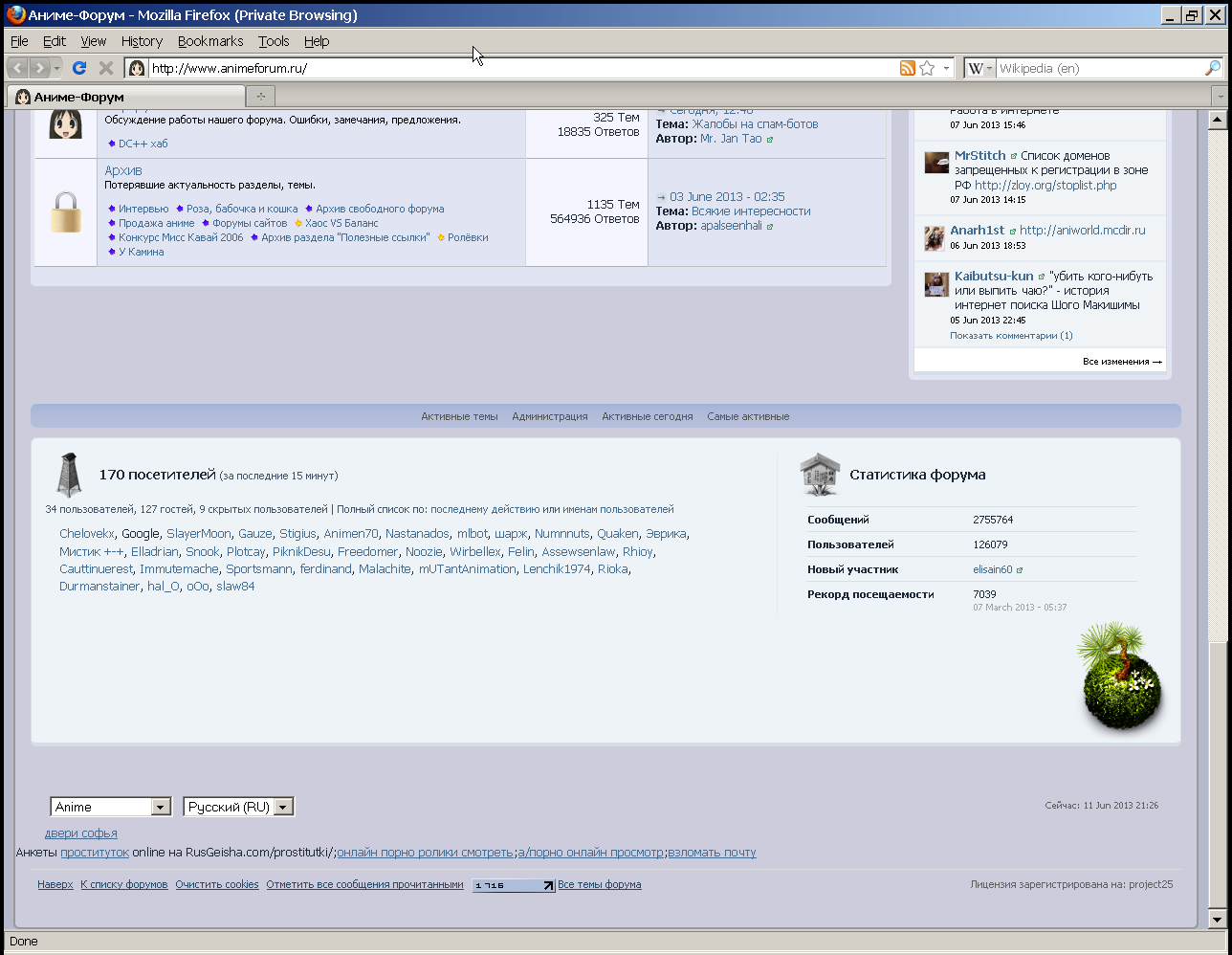Open user SlayerMoon's profile link

click(199, 534)
